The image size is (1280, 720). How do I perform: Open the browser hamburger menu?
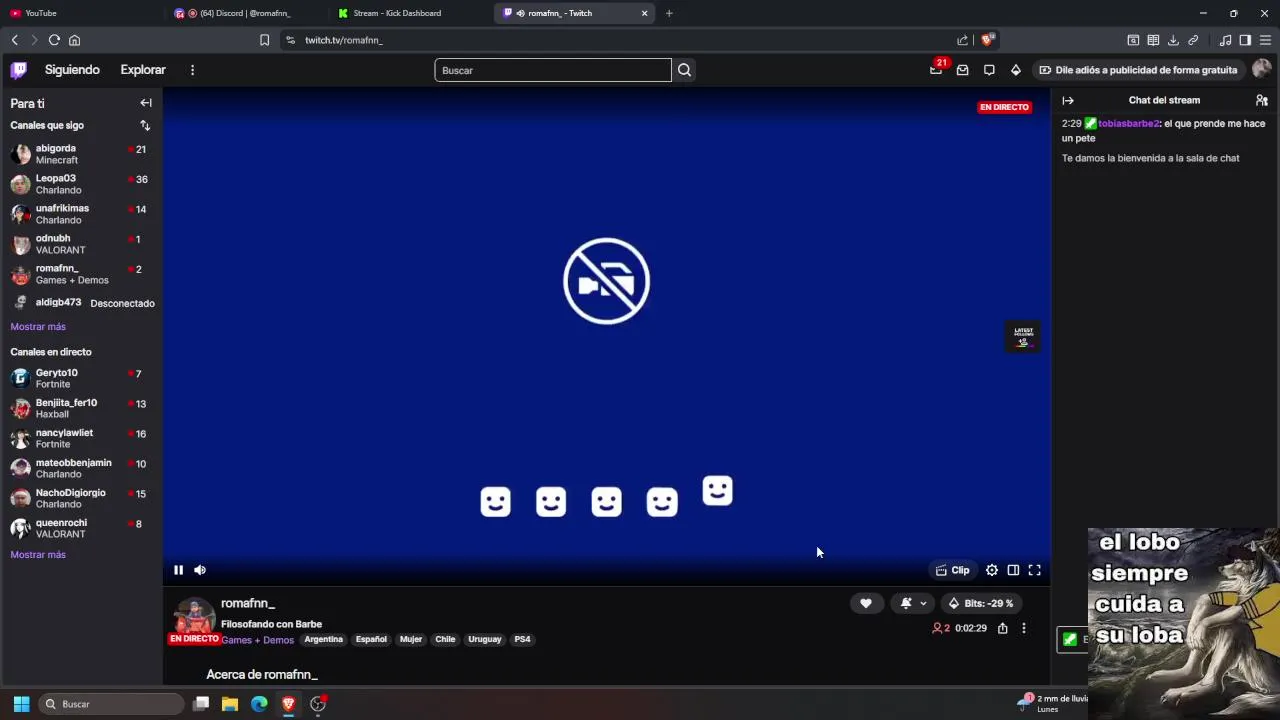click(1265, 40)
